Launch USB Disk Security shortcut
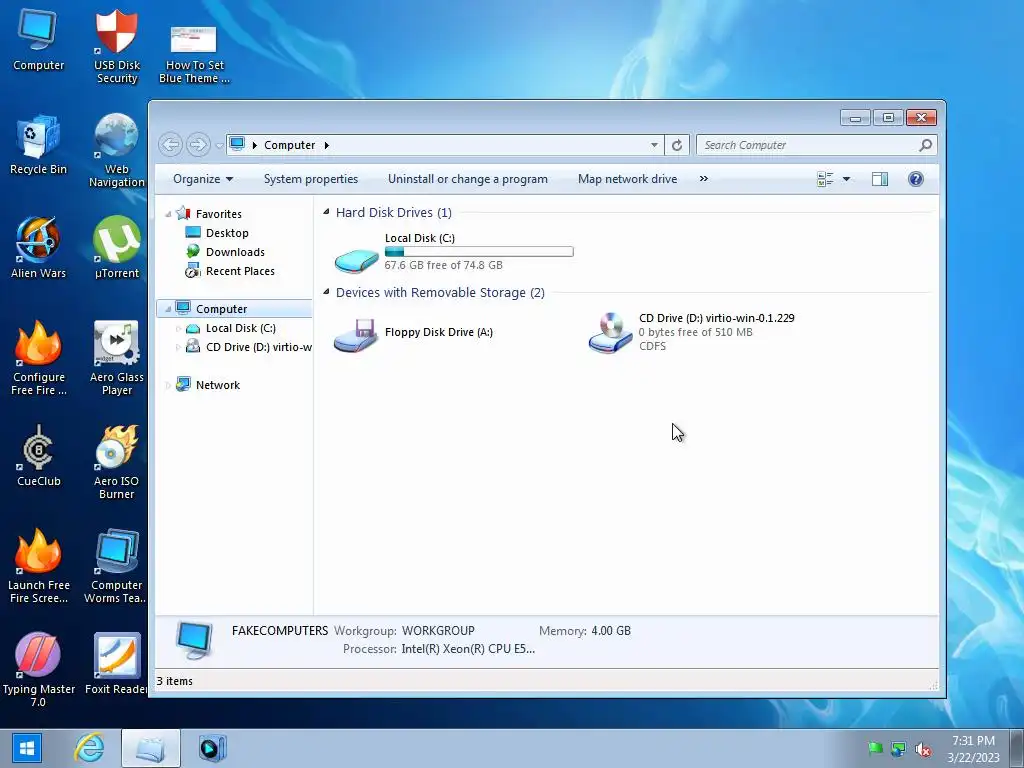This screenshot has height=768, width=1024. (116, 44)
